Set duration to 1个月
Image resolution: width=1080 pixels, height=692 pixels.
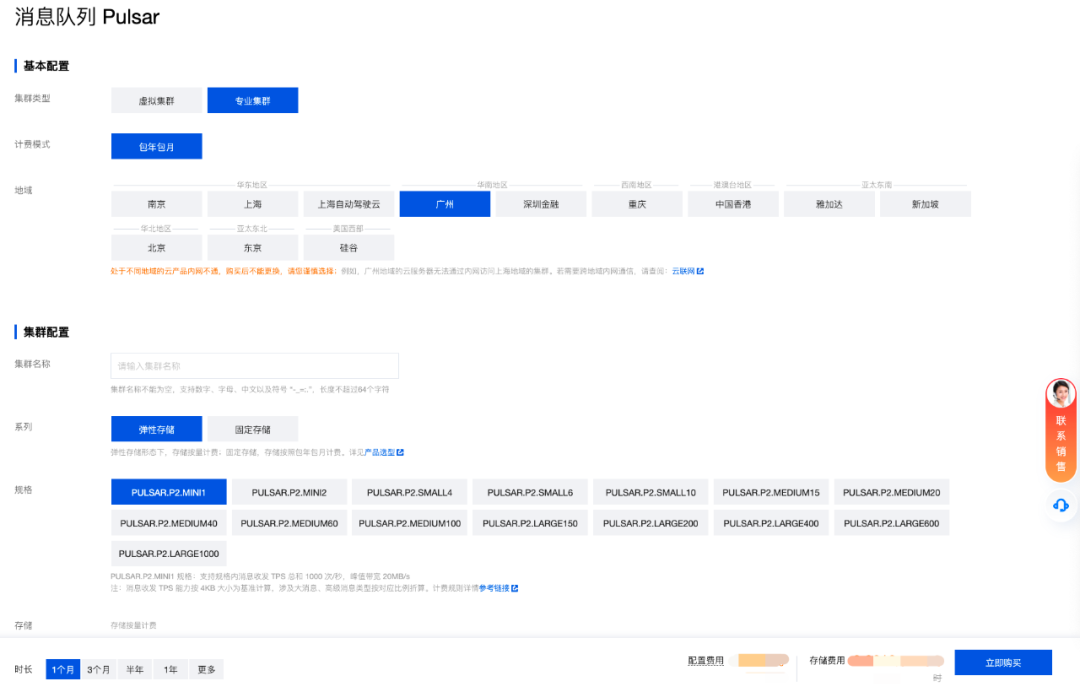click(63, 669)
